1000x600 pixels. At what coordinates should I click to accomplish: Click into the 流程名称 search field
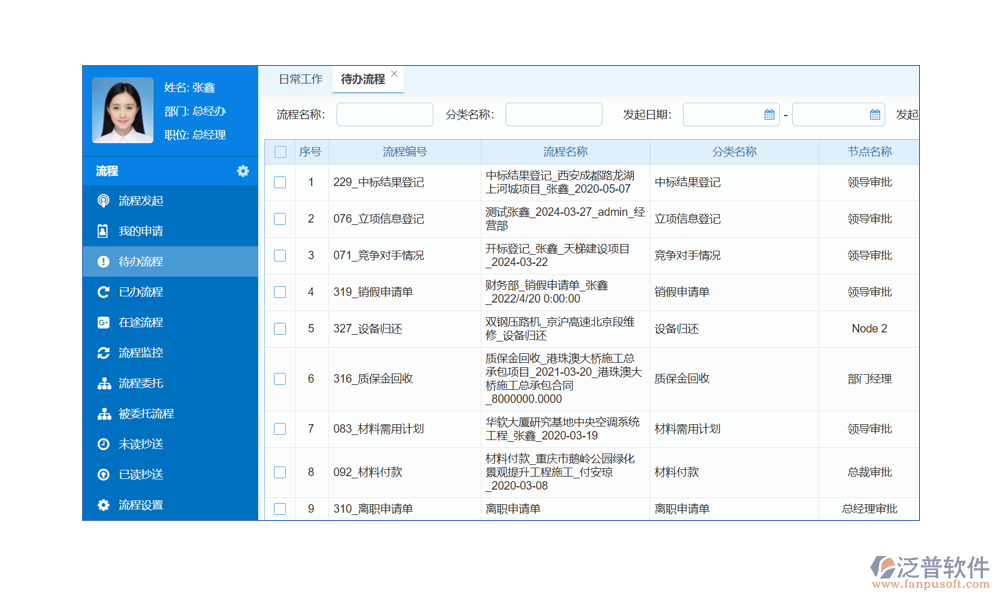(384, 115)
